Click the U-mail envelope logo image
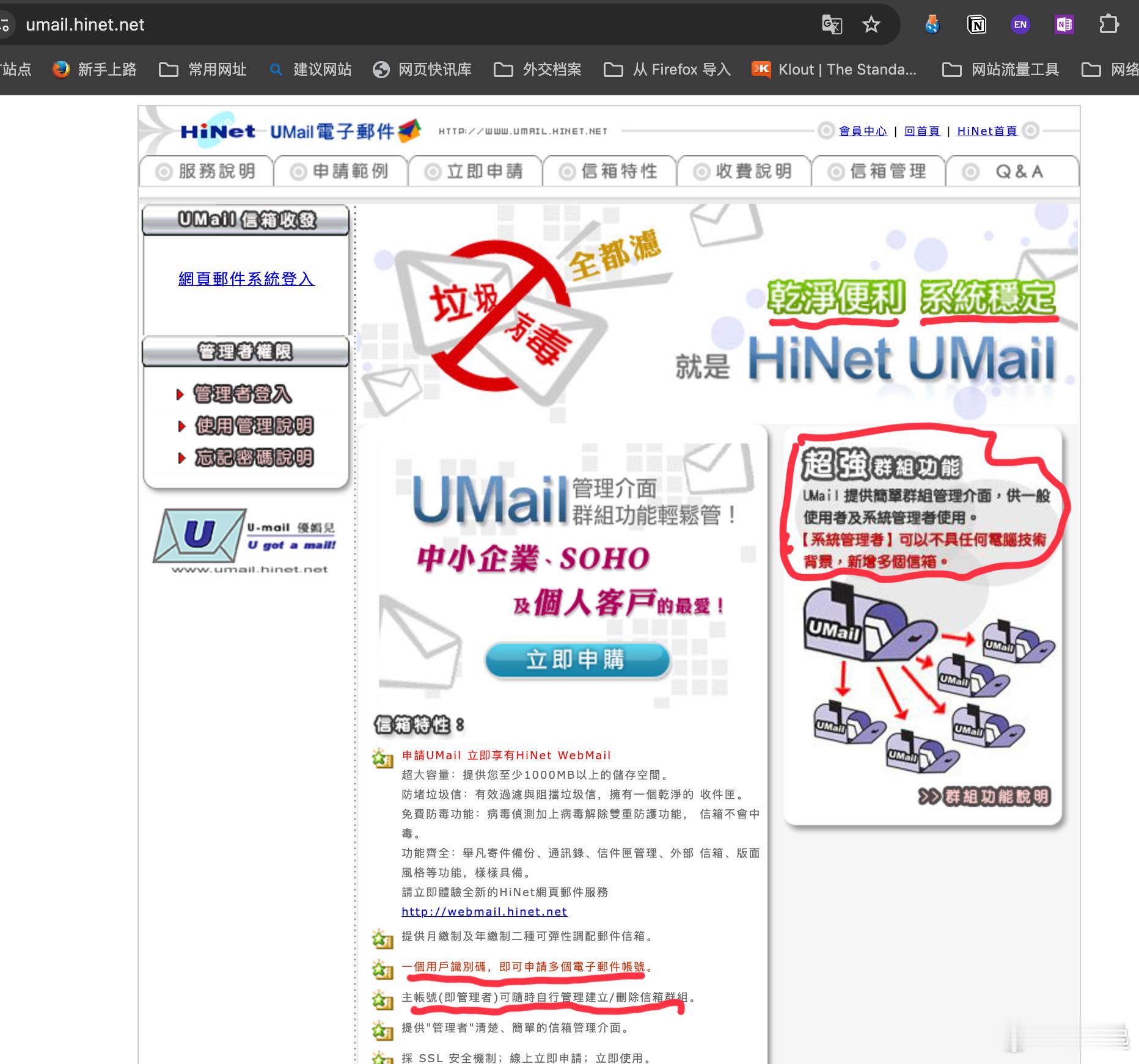 pyautogui.click(x=244, y=541)
